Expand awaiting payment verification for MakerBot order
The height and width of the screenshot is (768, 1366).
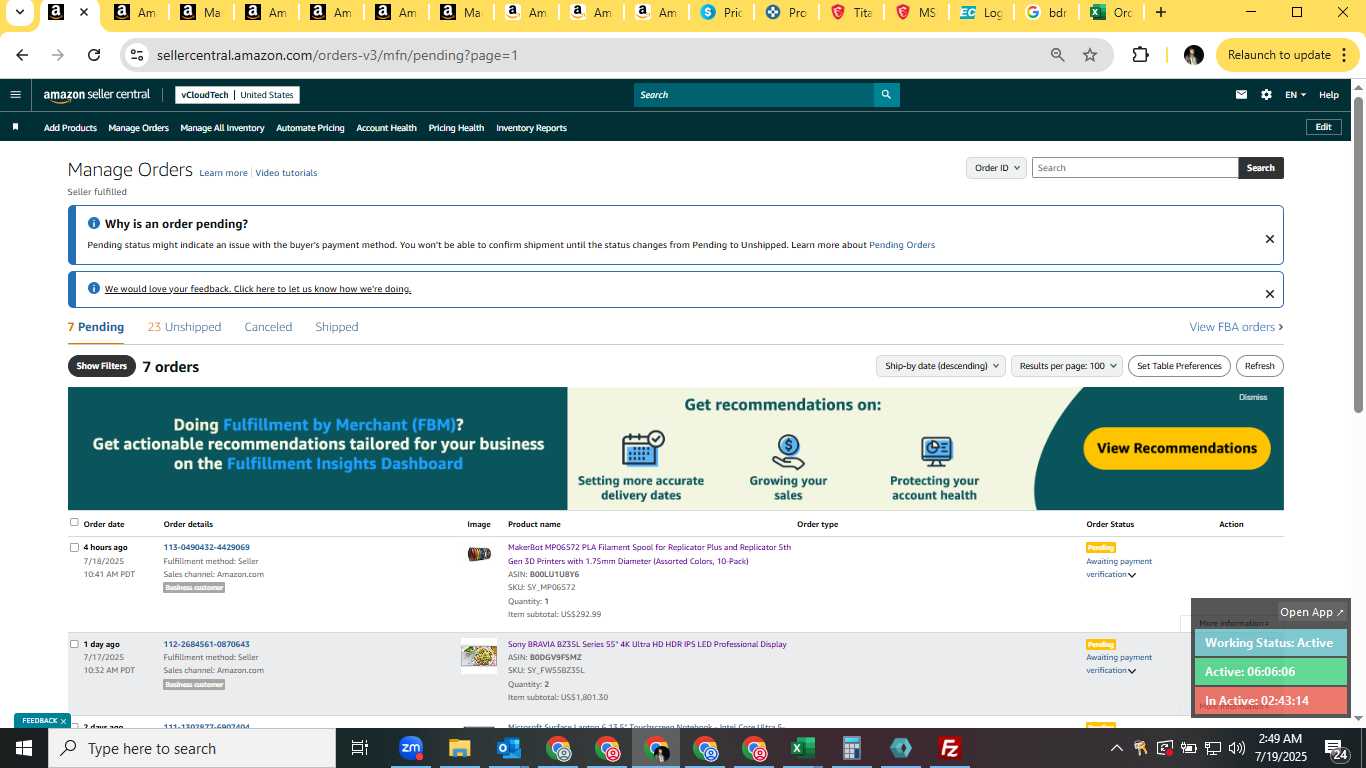[x=1132, y=575]
